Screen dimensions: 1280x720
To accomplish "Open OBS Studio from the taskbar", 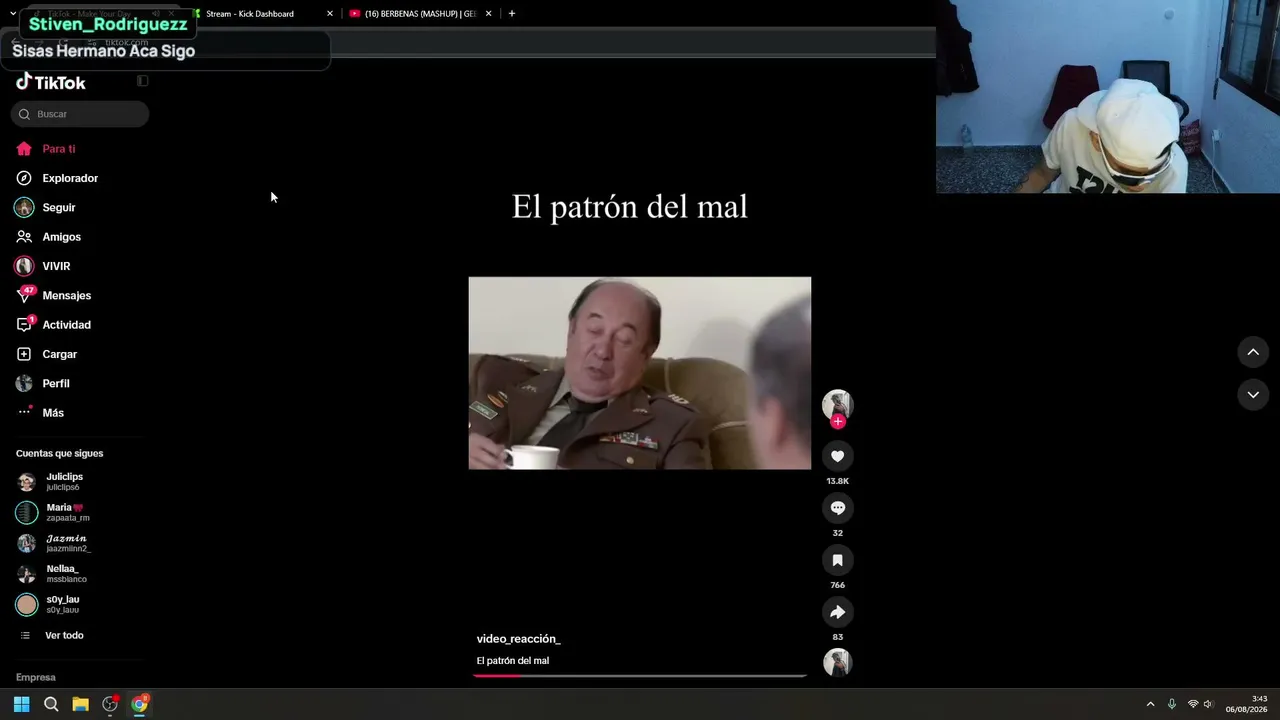I will point(110,704).
